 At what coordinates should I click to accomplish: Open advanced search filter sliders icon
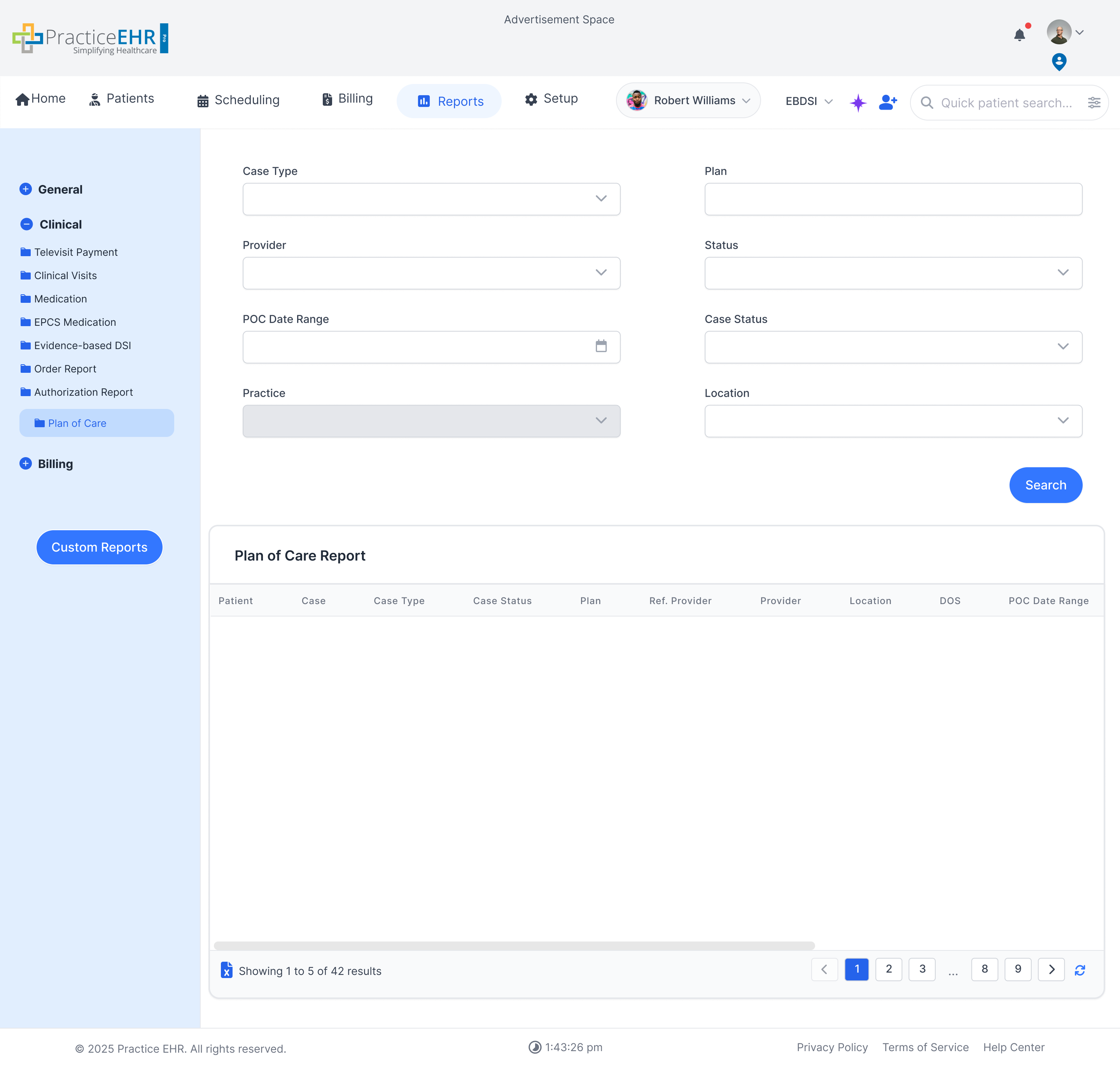click(x=1094, y=103)
